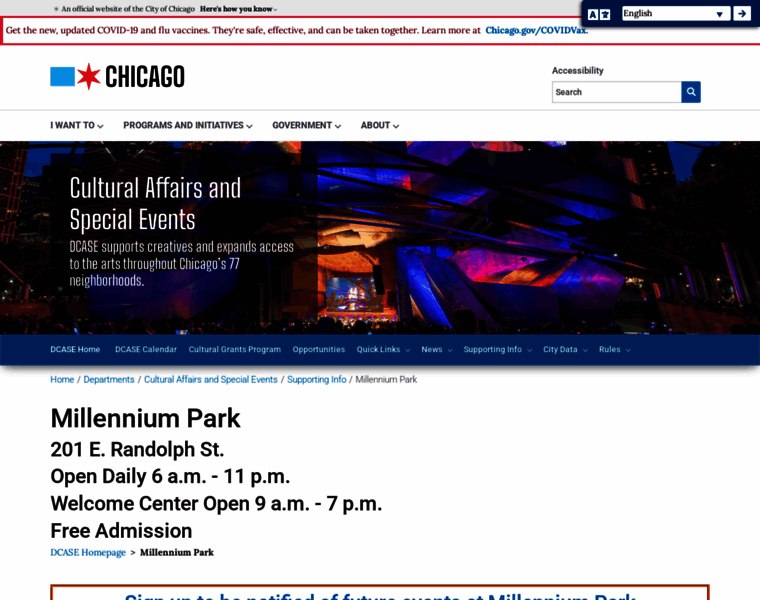Click the Millennium Park heading
The height and width of the screenshot is (600, 760).
pos(145,418)
